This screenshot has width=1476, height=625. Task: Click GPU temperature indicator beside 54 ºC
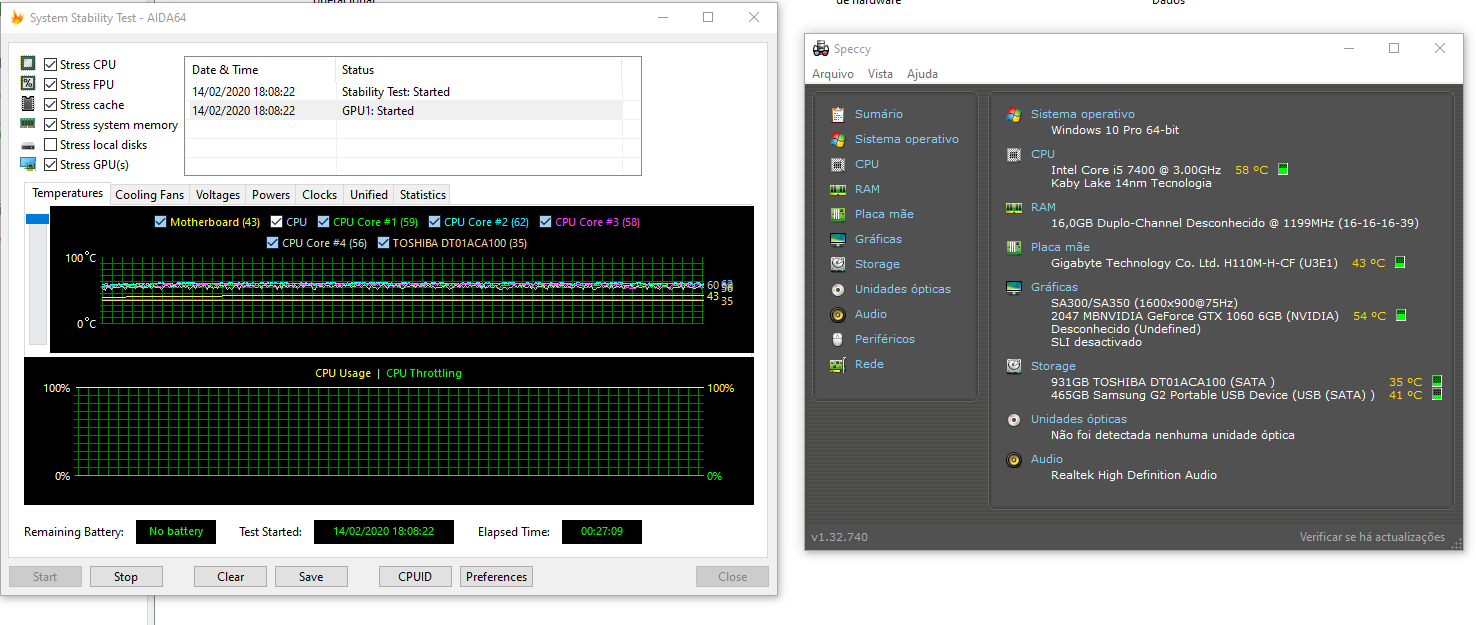point(1401,316)
